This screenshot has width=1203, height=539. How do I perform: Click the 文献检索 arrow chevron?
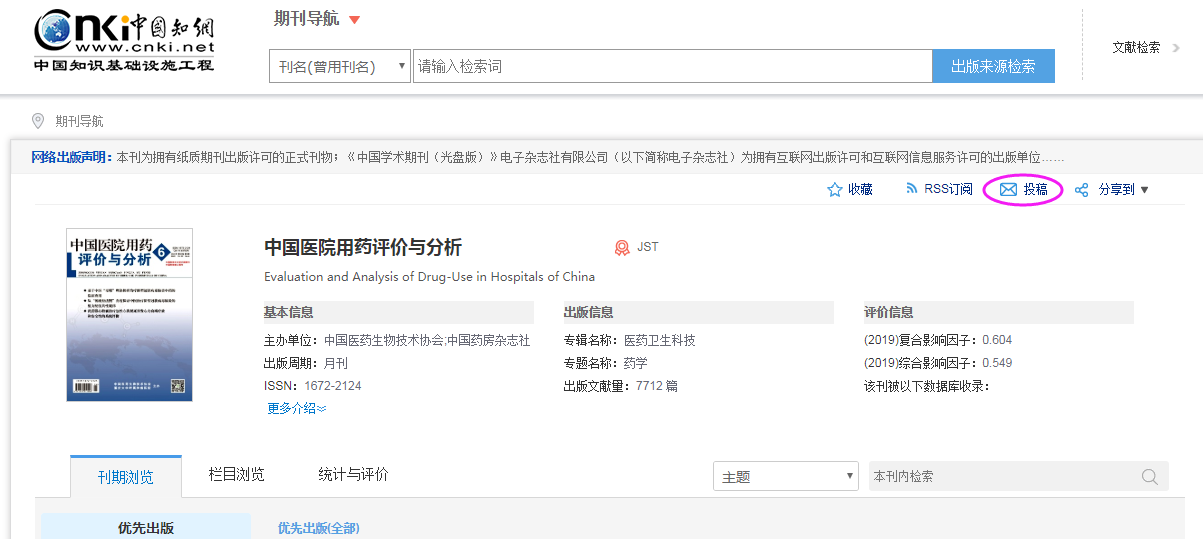[x=1176, y=47]
